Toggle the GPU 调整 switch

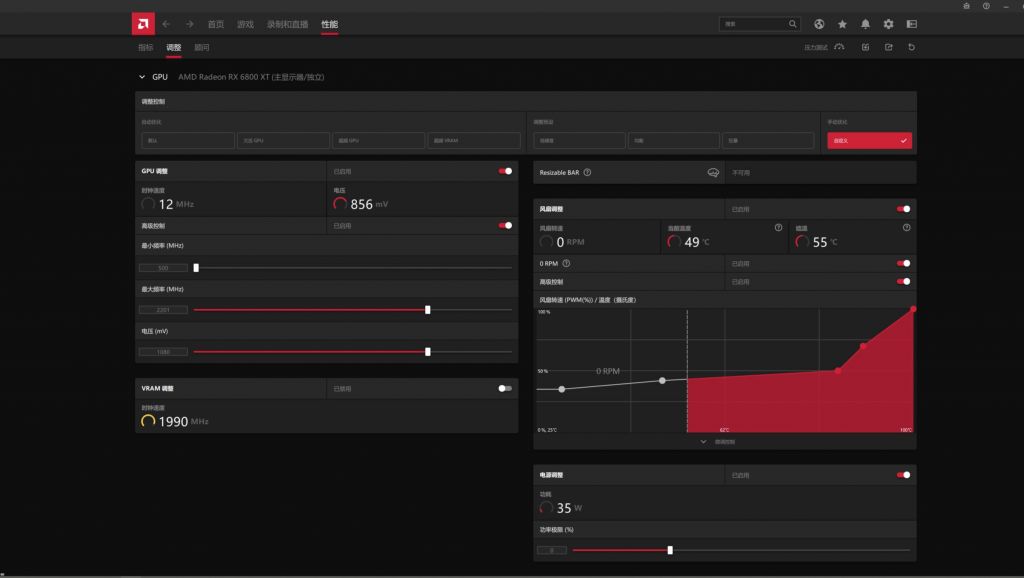coord(505,171)
